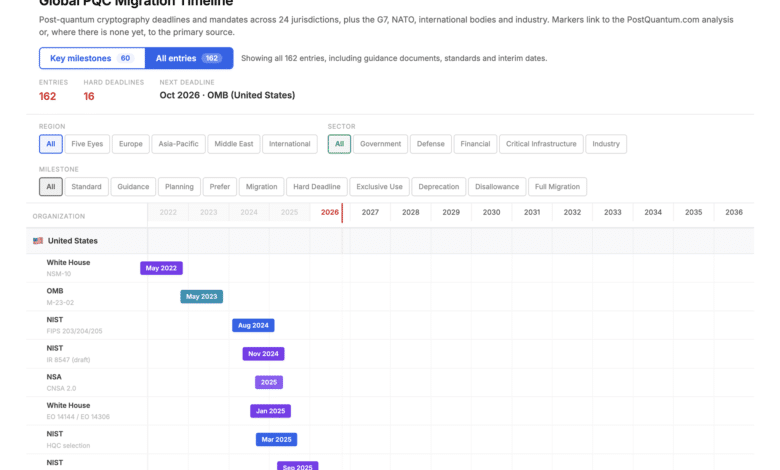Filter milestones by Disallowance
The image size is (780, 470).
[497, 187]
